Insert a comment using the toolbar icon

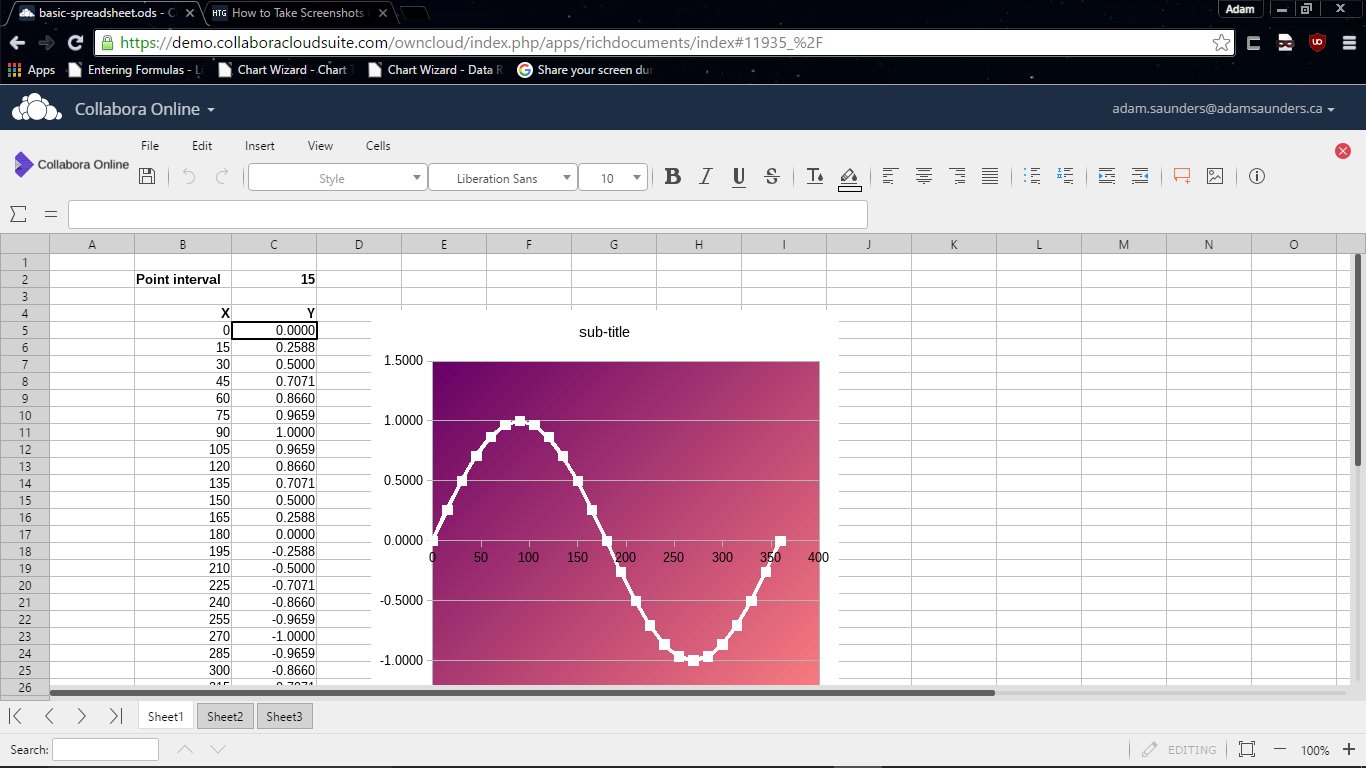pos(1182,177)
